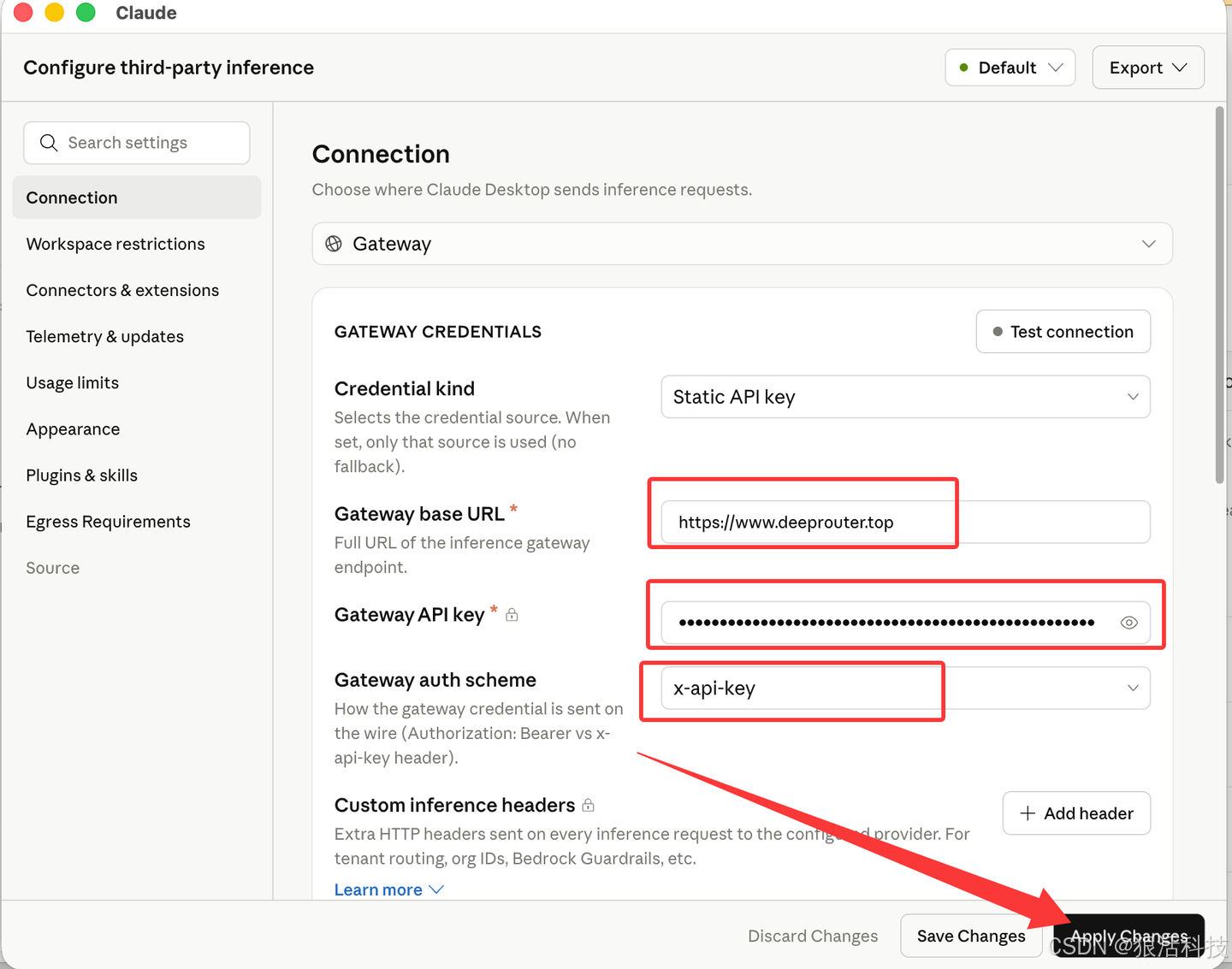Click 'Choose where Claude Desktop sends inference requests.' text

pyautogui.click(x=532, y=189)
